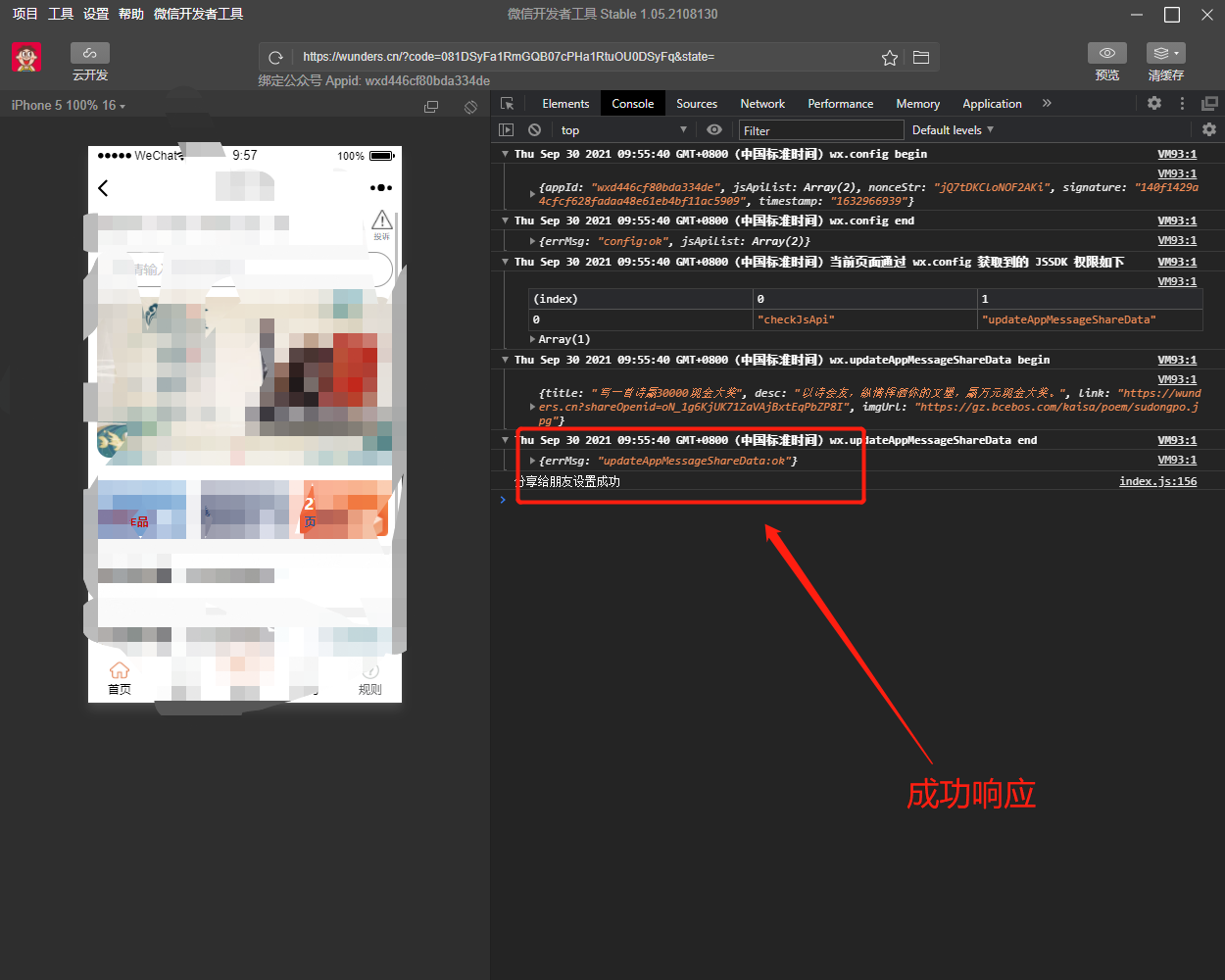Click the "updateAppMessageShareData" table cell
Screen dimensions: 1225x980
pyautogui.click(x=1090, y=319)
